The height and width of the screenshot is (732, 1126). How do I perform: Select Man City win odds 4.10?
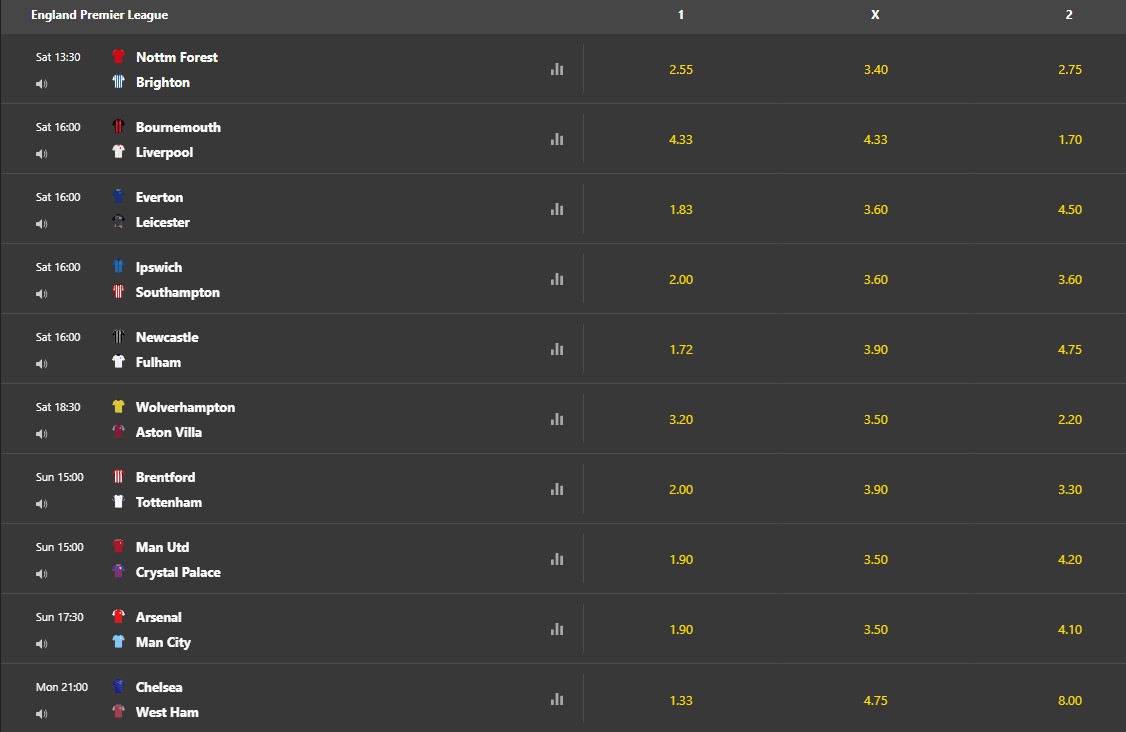[1070, 629]
